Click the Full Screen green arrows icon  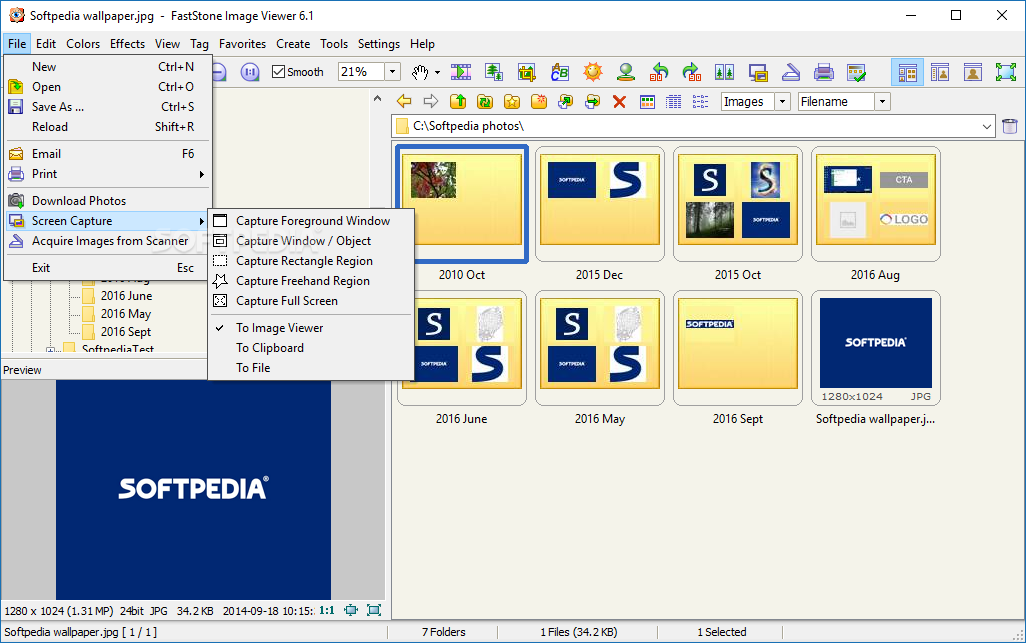(x=1006, y=72)
